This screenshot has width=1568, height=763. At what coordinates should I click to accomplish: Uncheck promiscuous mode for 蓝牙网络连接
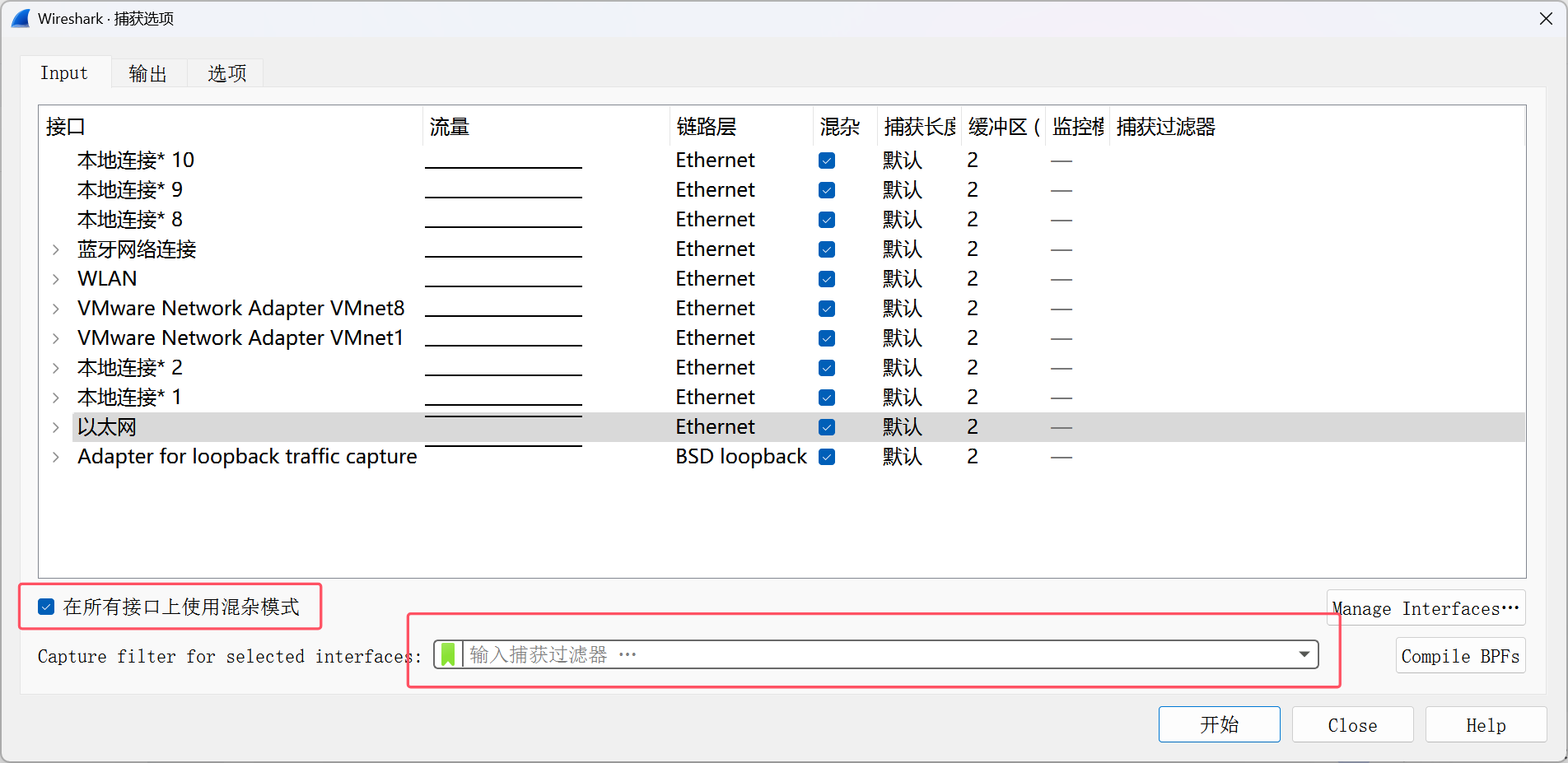(x=827, y=249)
